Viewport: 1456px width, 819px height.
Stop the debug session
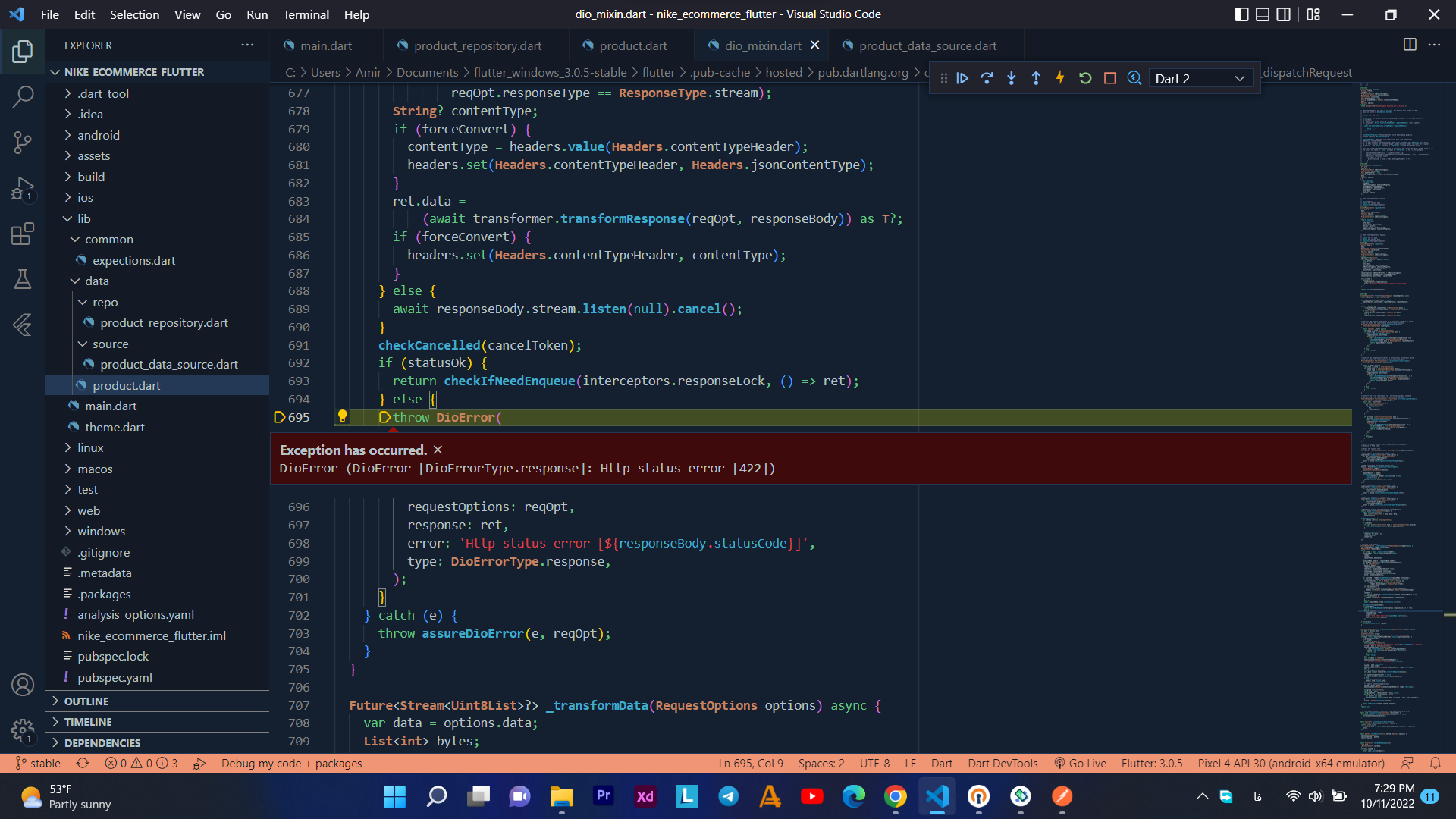1110,78
